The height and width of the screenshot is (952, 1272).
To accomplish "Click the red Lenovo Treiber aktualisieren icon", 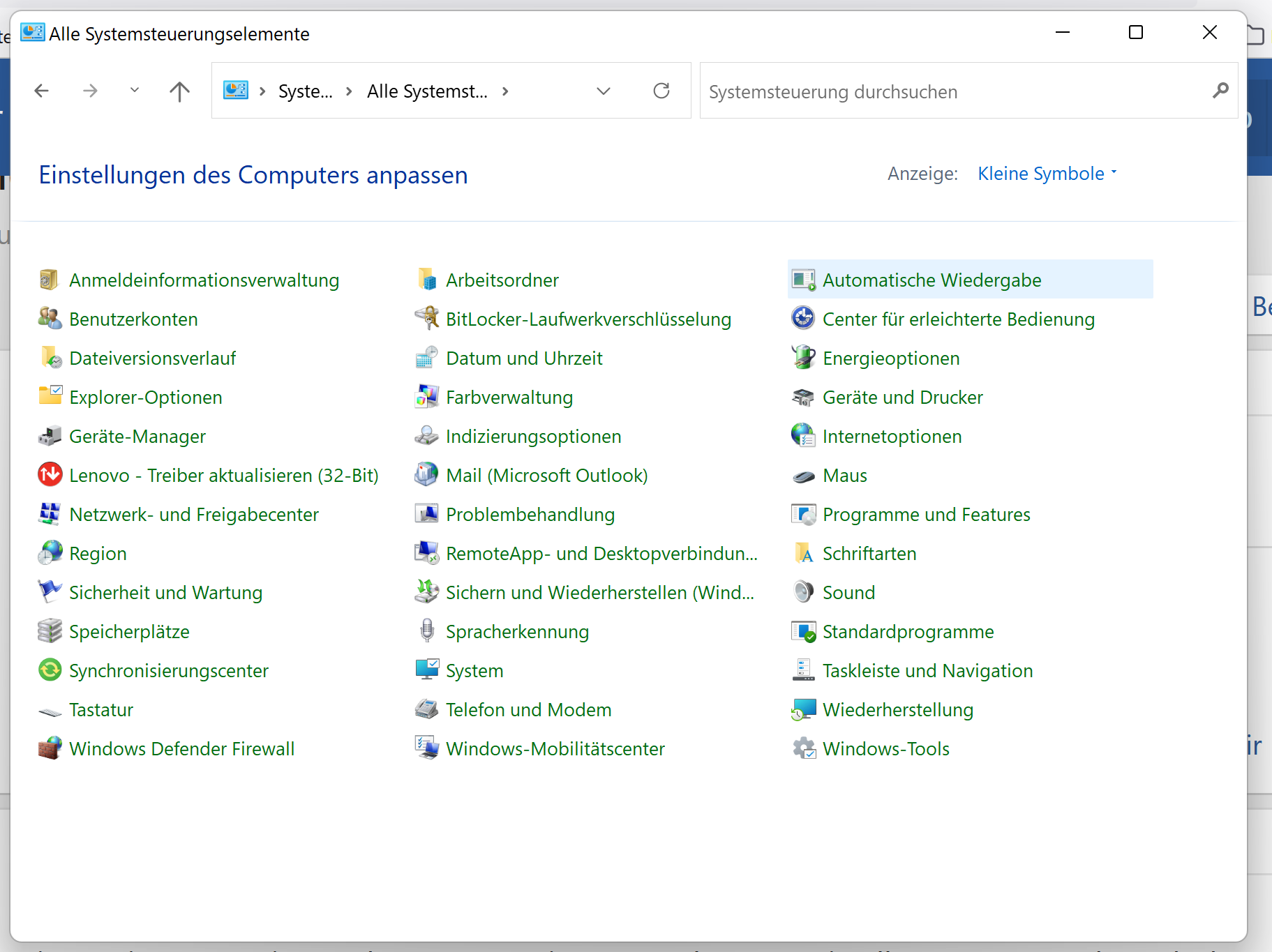I will coord(50,475).
